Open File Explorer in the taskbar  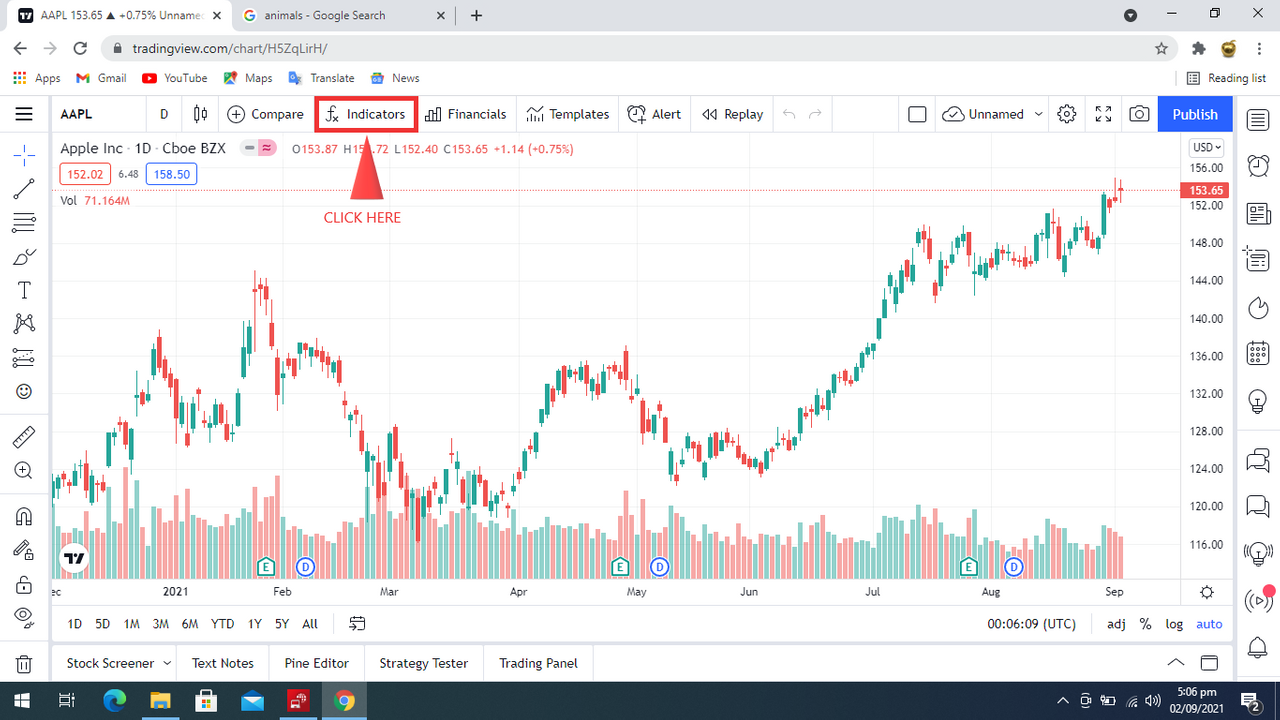(x=161, y=700)
